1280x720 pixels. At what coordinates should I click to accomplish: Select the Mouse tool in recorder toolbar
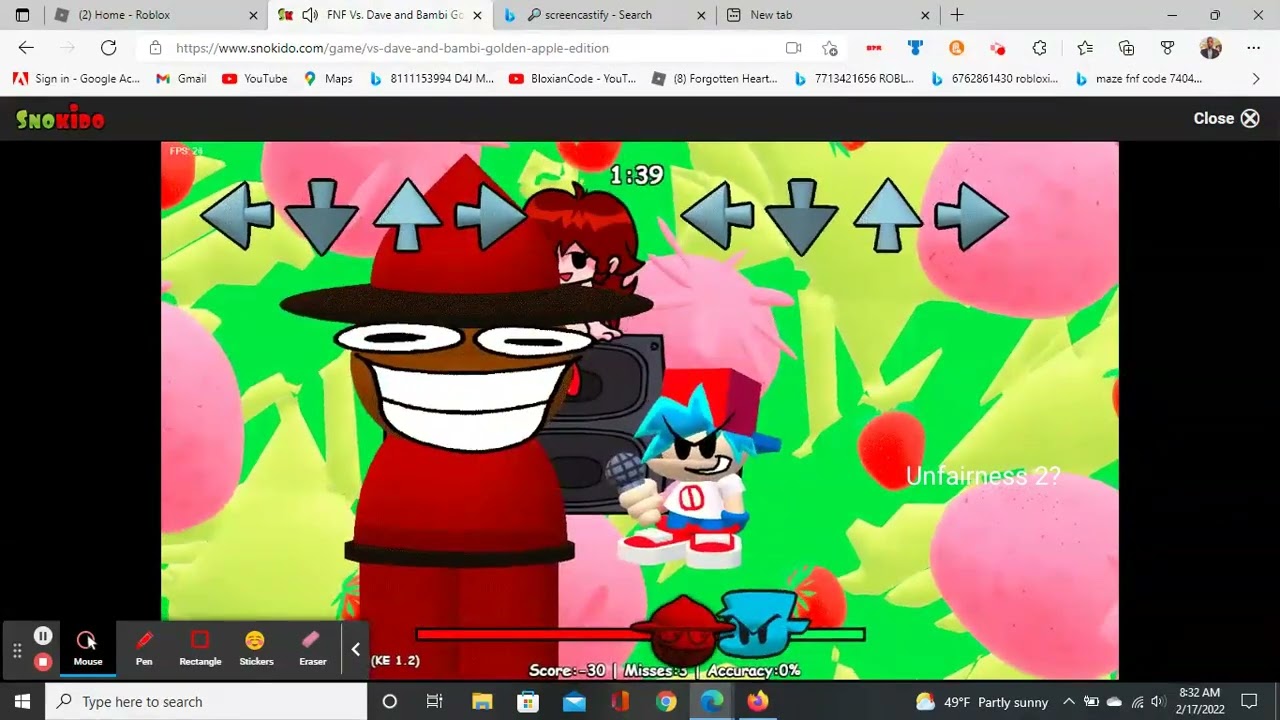(88, 648)
